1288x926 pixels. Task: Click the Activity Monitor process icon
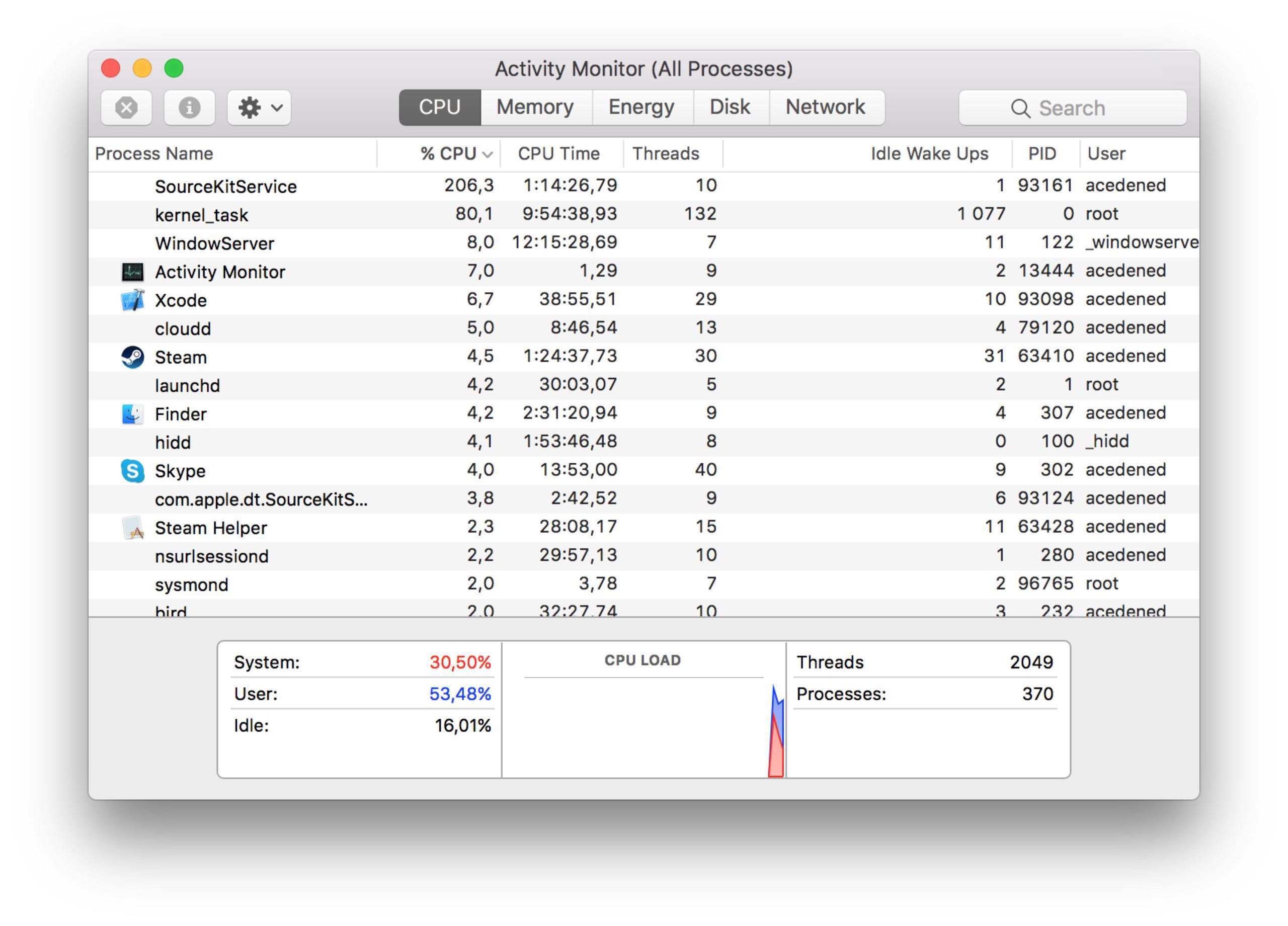(x=132, y=272)
